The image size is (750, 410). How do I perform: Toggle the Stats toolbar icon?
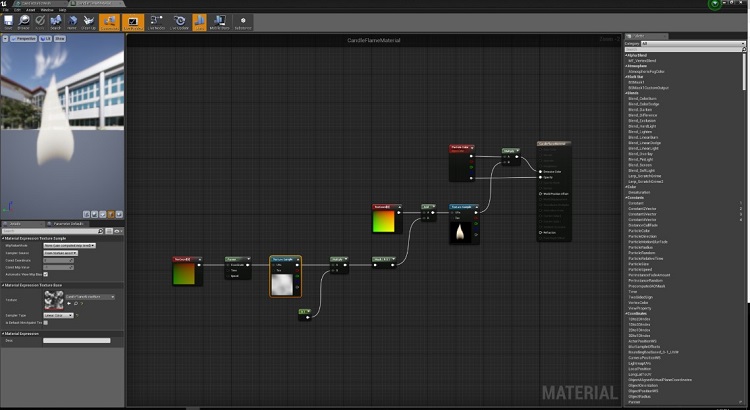click(199, 22)
